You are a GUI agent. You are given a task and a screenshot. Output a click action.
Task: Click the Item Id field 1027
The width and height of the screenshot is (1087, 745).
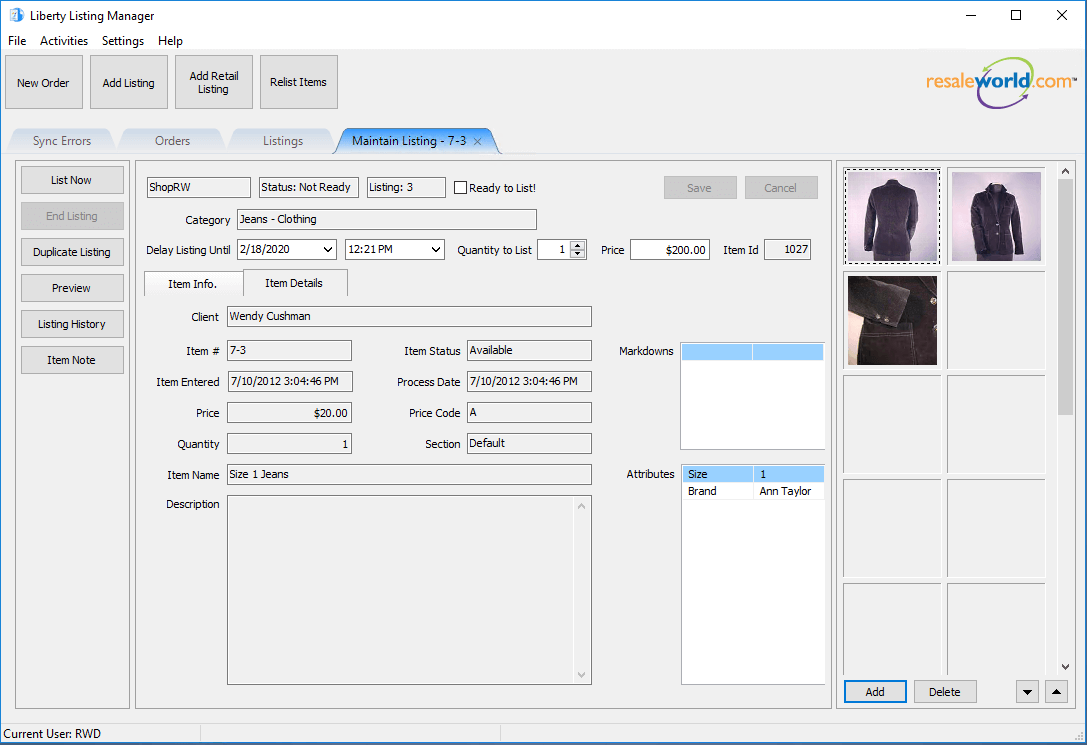click(x=788, y=249)
